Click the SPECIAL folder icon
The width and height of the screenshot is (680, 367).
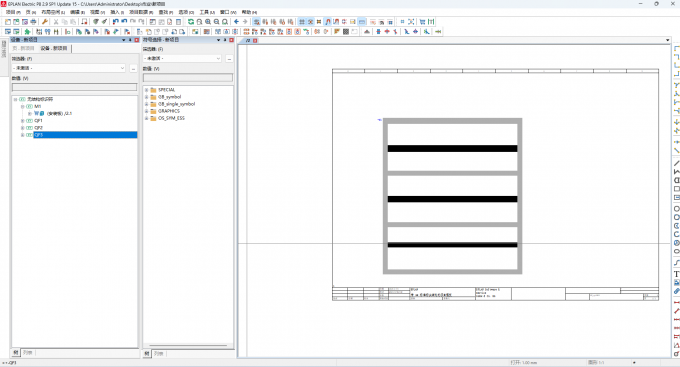153,90
